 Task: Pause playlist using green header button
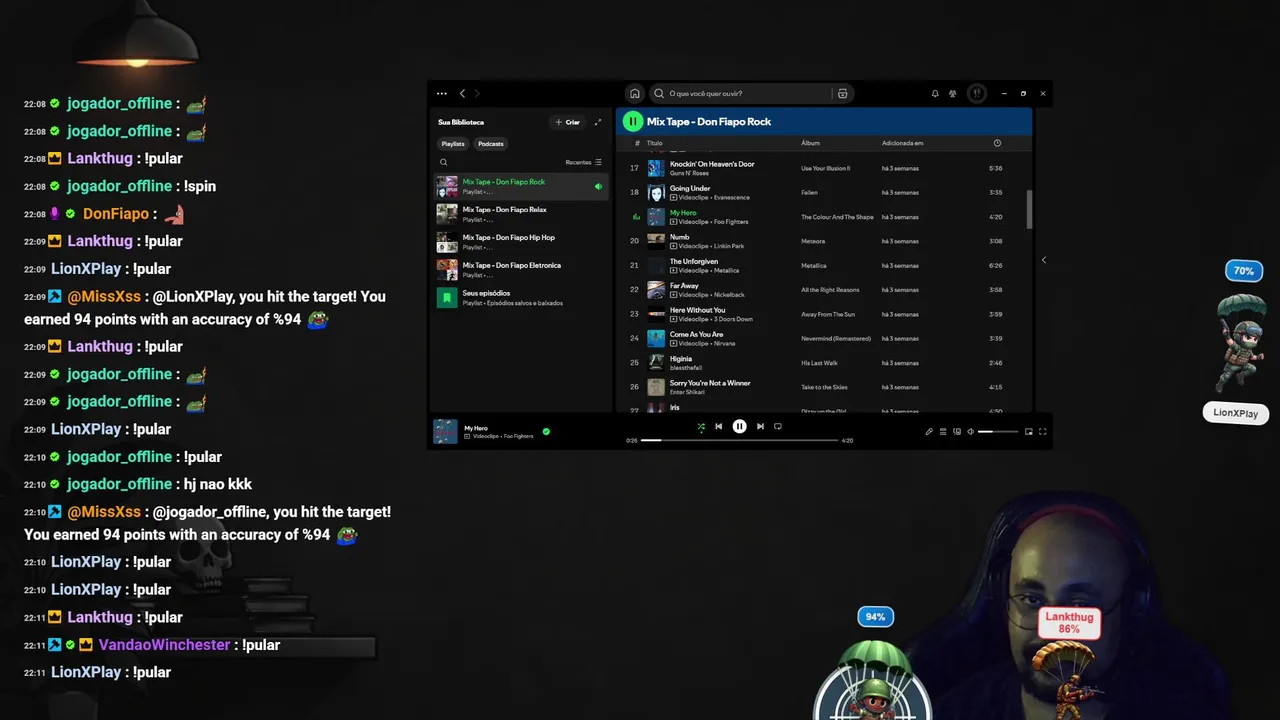click(x=633, y=121)
